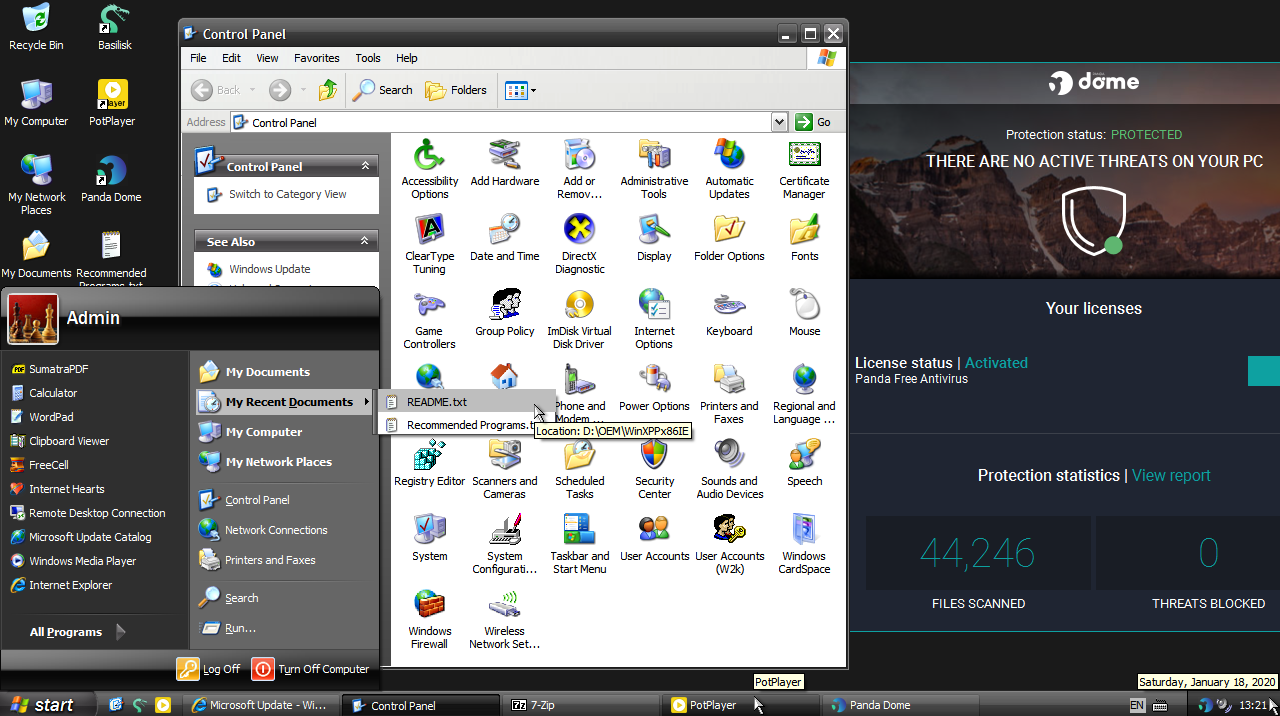Open System properties icon

430,538
